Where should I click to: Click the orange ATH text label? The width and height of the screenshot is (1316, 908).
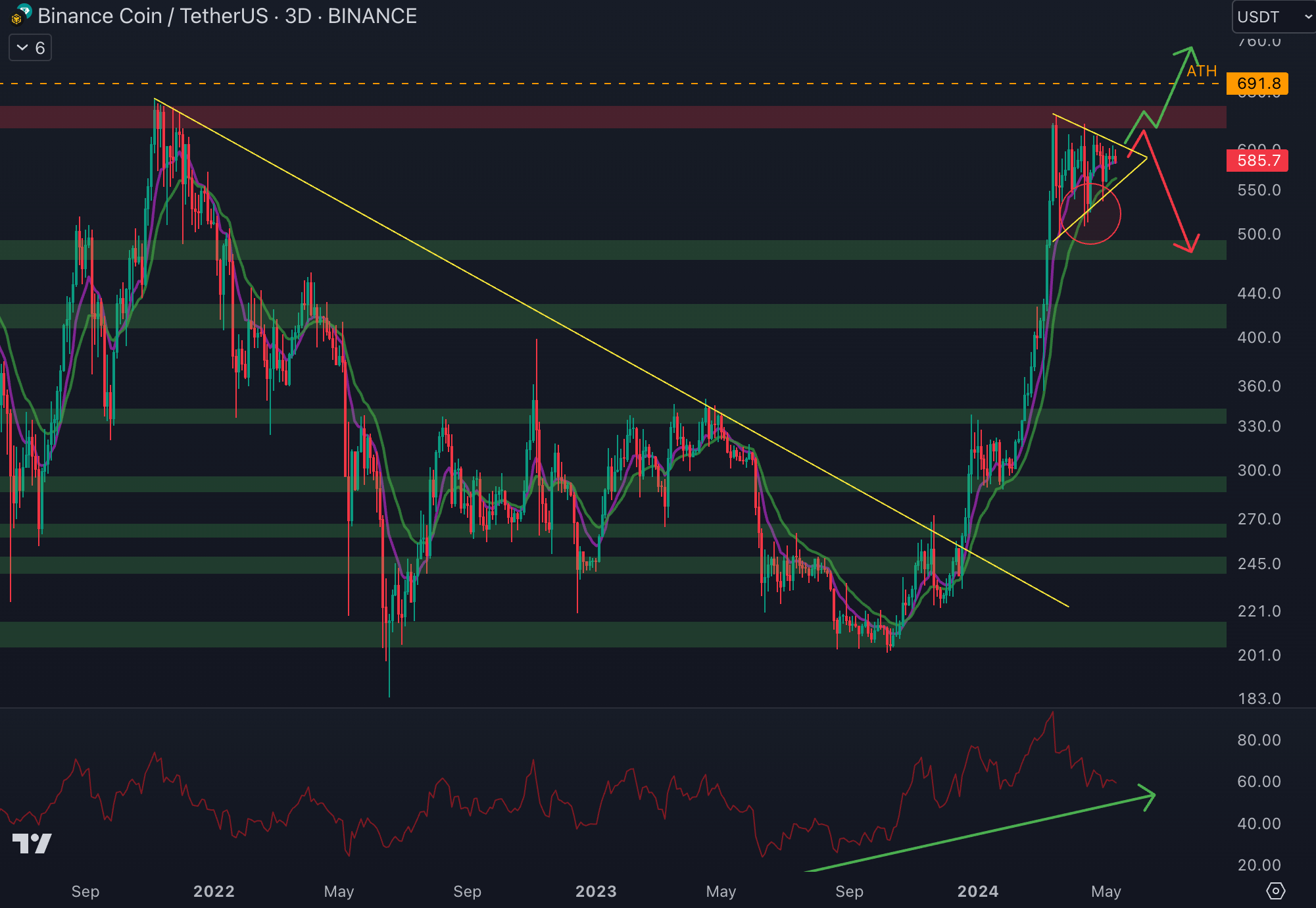click(x=1202, y=71)
